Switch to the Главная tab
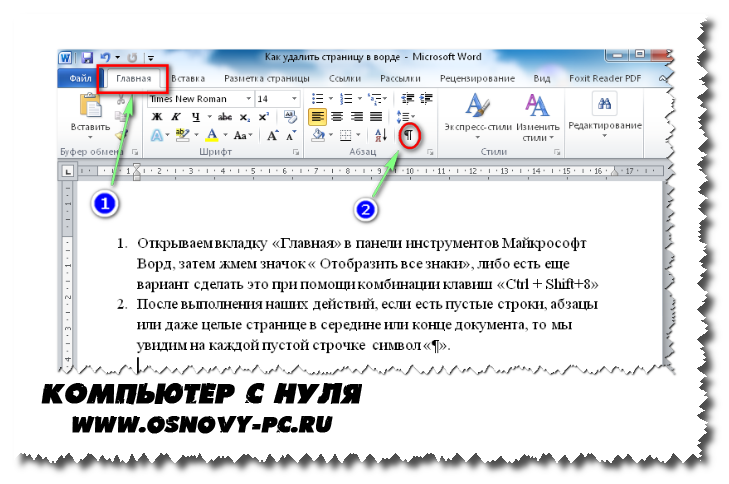This screenshot has width=729, height=484. point(134,79)
